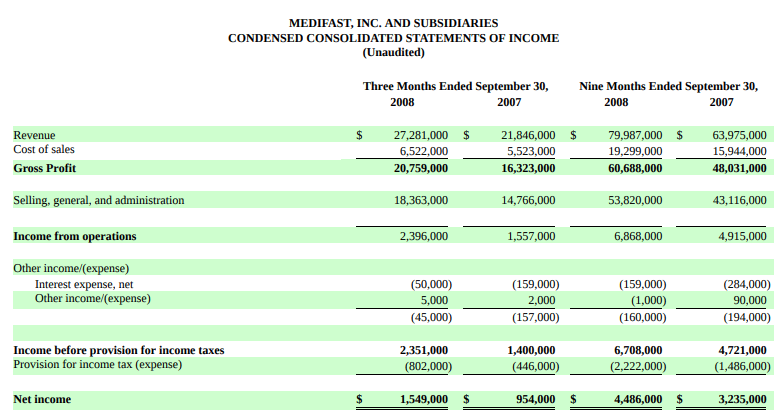Click tax provision (1,486,000)
The height and width of the screenshot is (418, 782).
[x=742, y=366]
